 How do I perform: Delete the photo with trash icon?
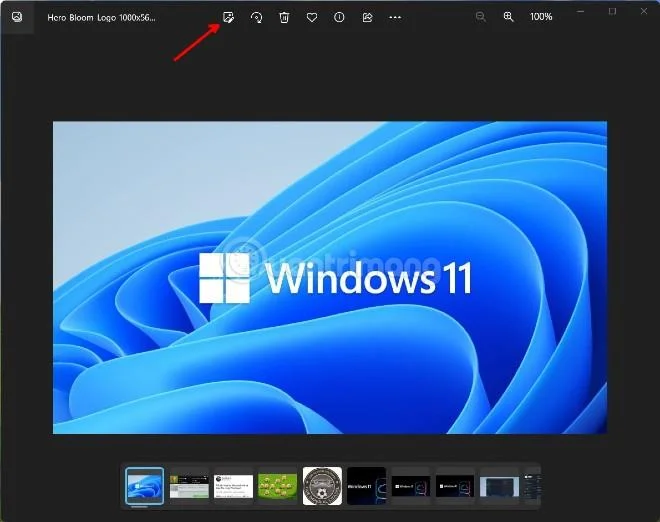284,17
